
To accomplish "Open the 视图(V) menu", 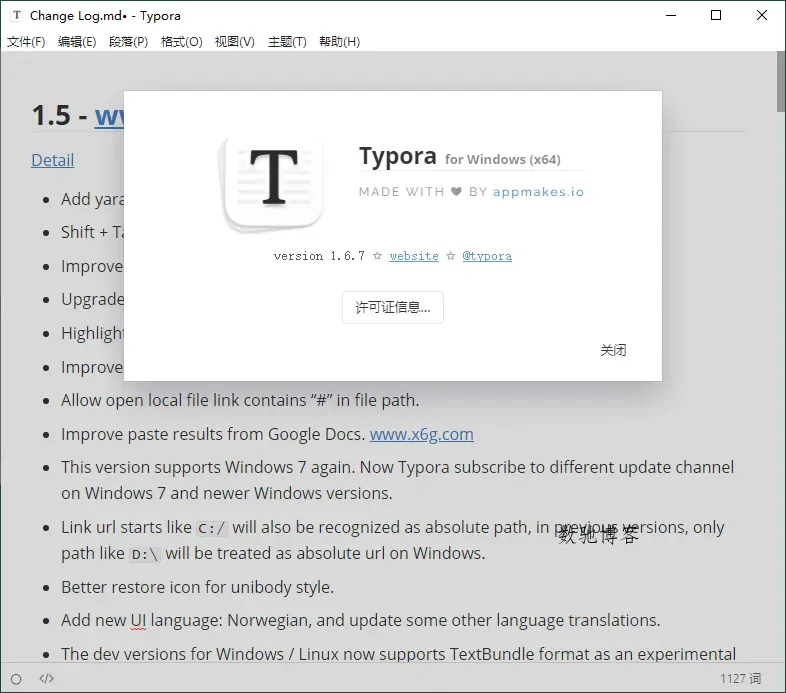I will pos(235,42).
